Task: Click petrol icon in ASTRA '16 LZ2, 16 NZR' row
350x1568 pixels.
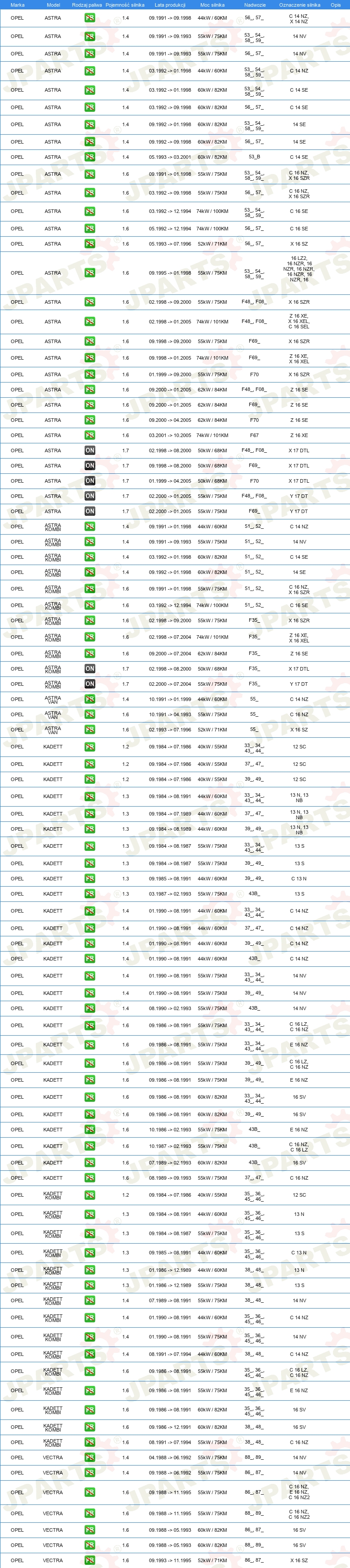Action: point(90,273)
